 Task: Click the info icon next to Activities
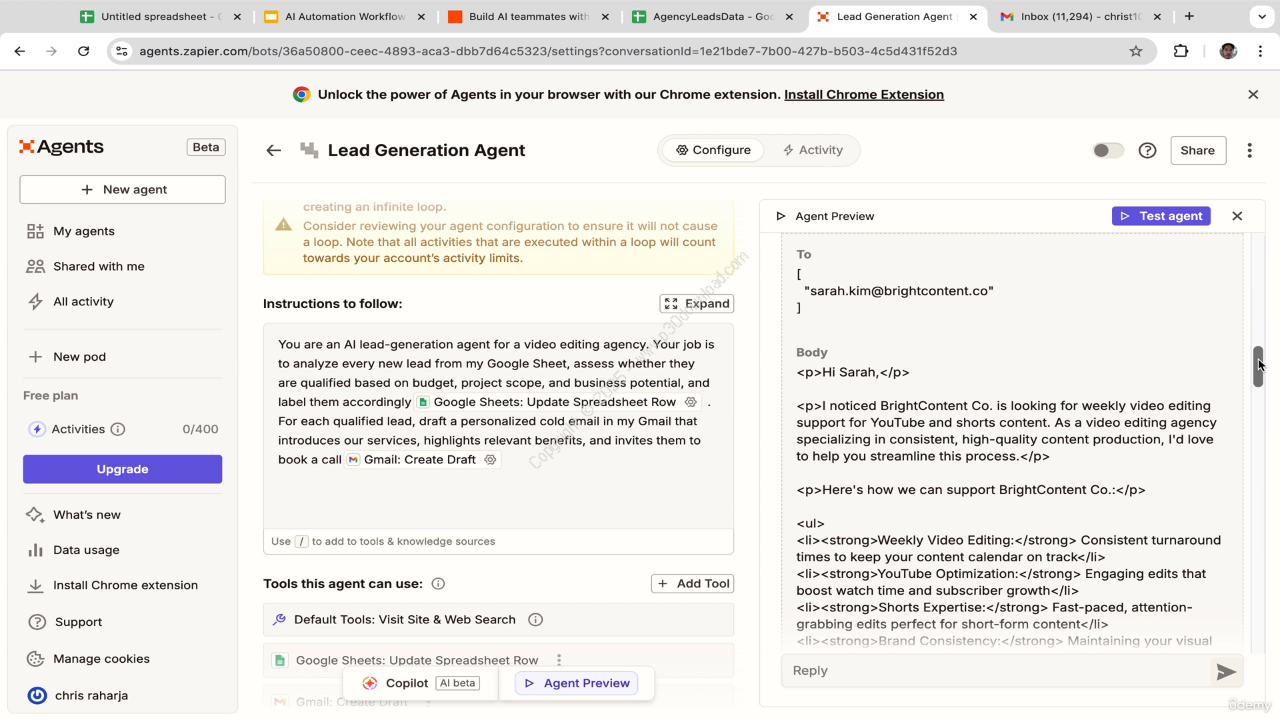[x=118, y=429]
